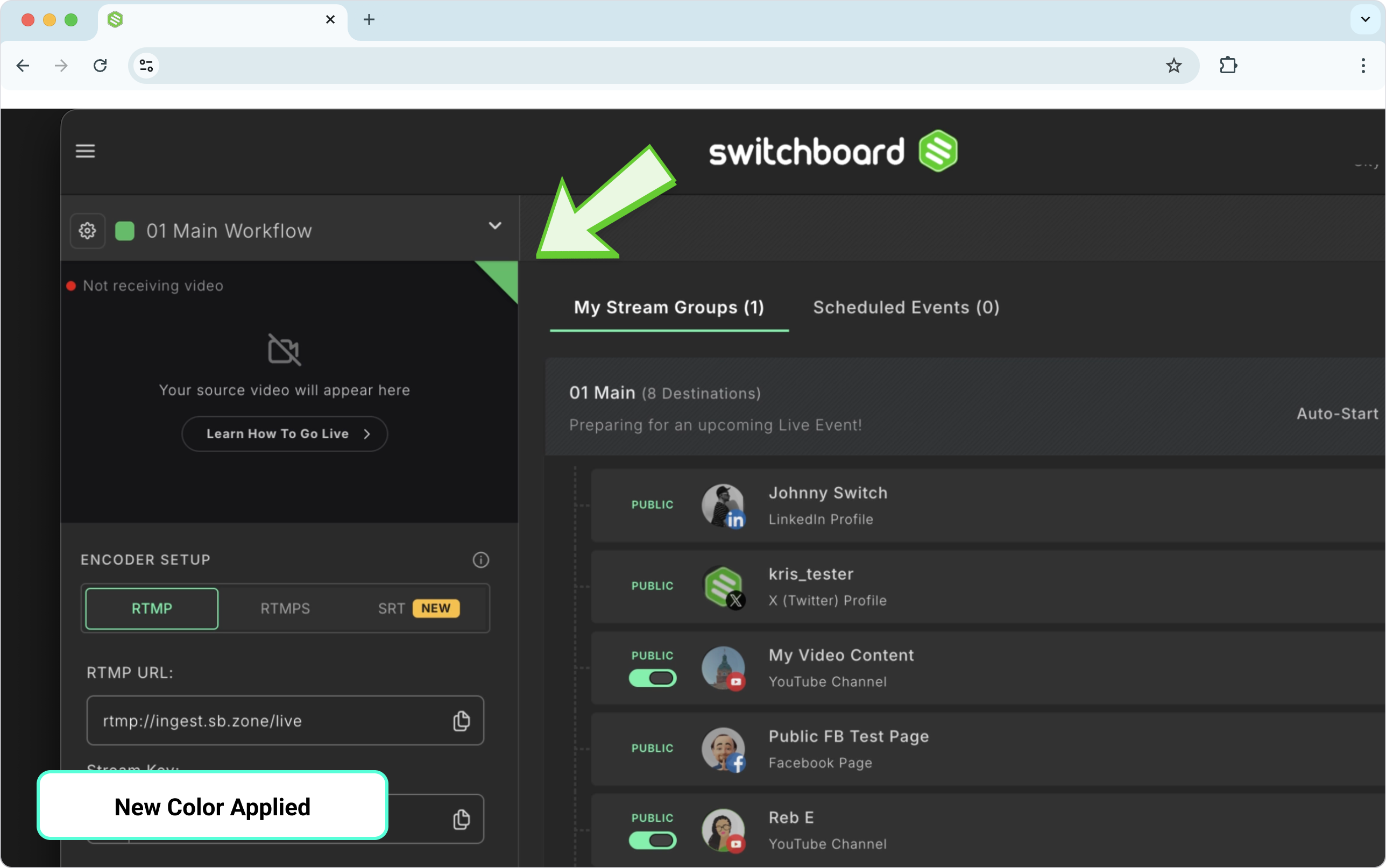Switch to Scheduled Events tab

click(x=906, y=308)
